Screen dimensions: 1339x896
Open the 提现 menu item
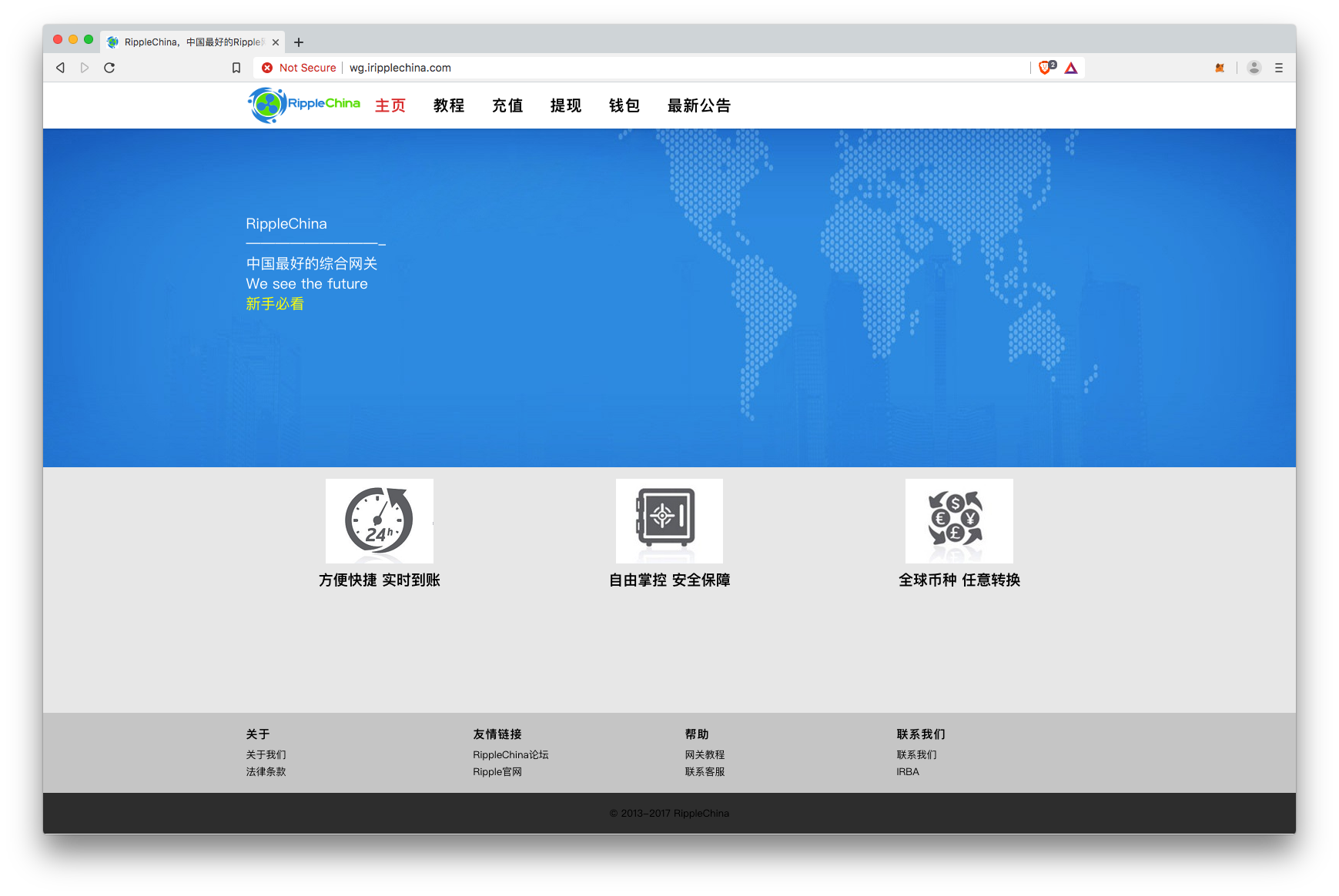(x=566, y=105)
